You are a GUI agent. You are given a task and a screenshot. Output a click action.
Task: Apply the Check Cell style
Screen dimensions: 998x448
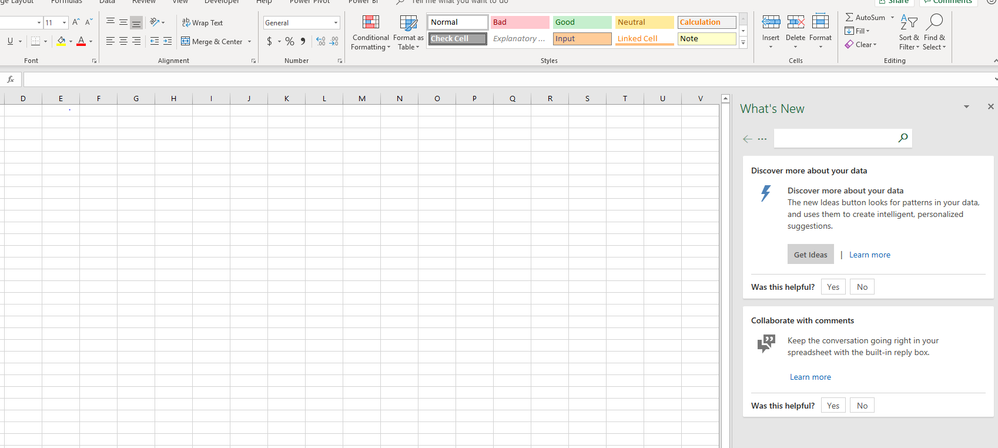point(458,39)
